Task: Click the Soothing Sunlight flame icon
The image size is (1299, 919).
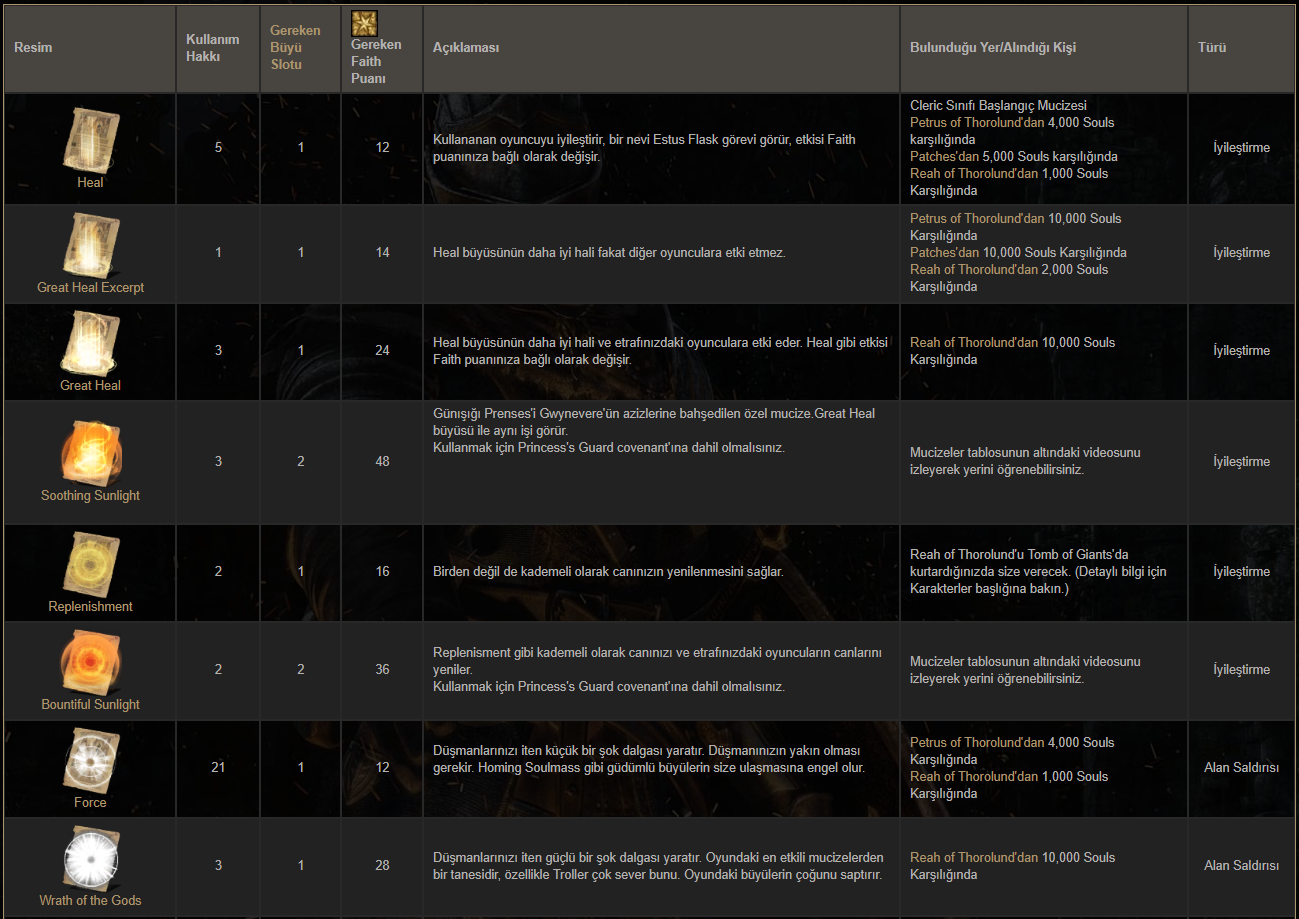Action: point(90,451)
